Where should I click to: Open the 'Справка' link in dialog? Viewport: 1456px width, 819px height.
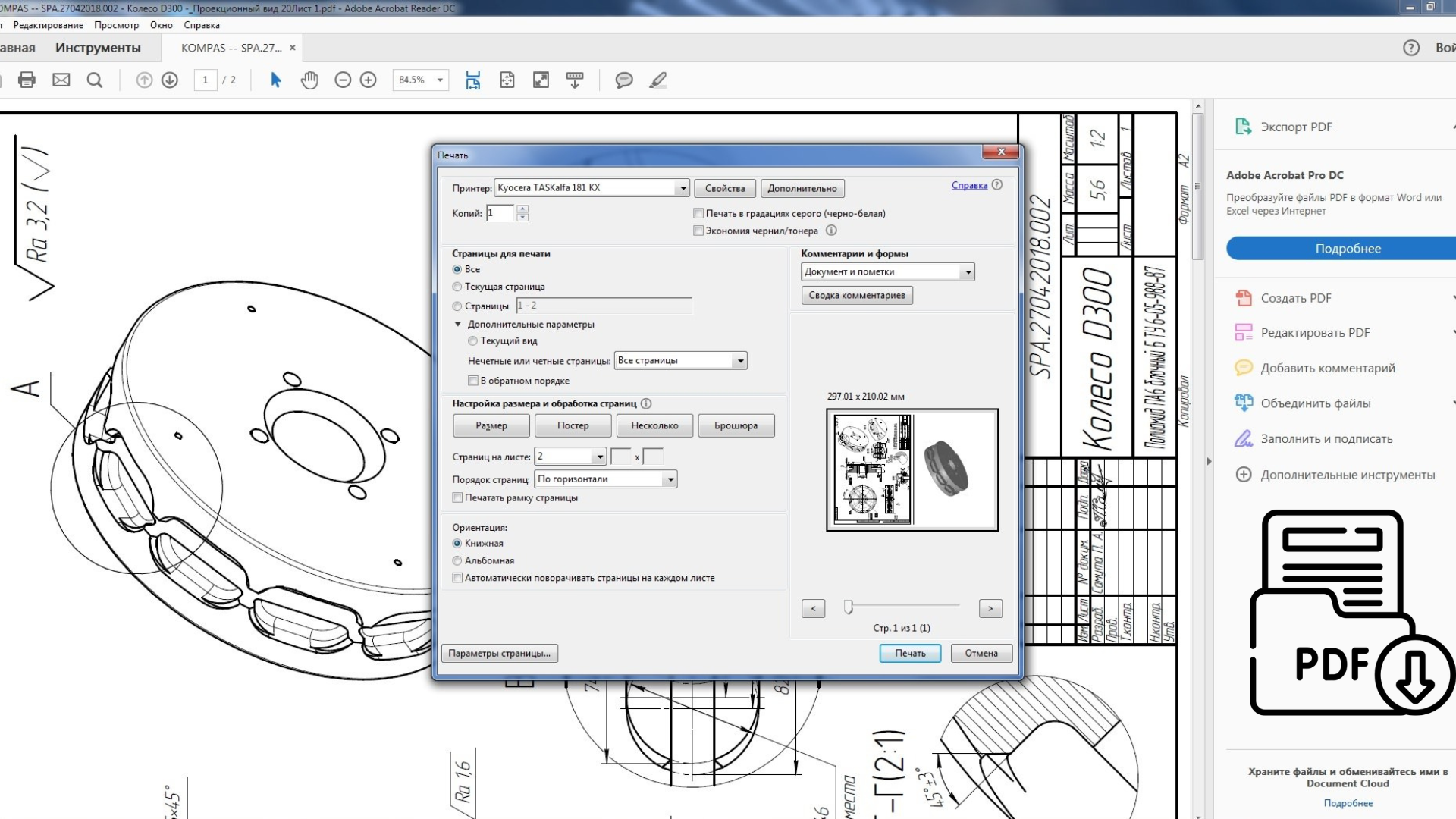tap(969, 185)
